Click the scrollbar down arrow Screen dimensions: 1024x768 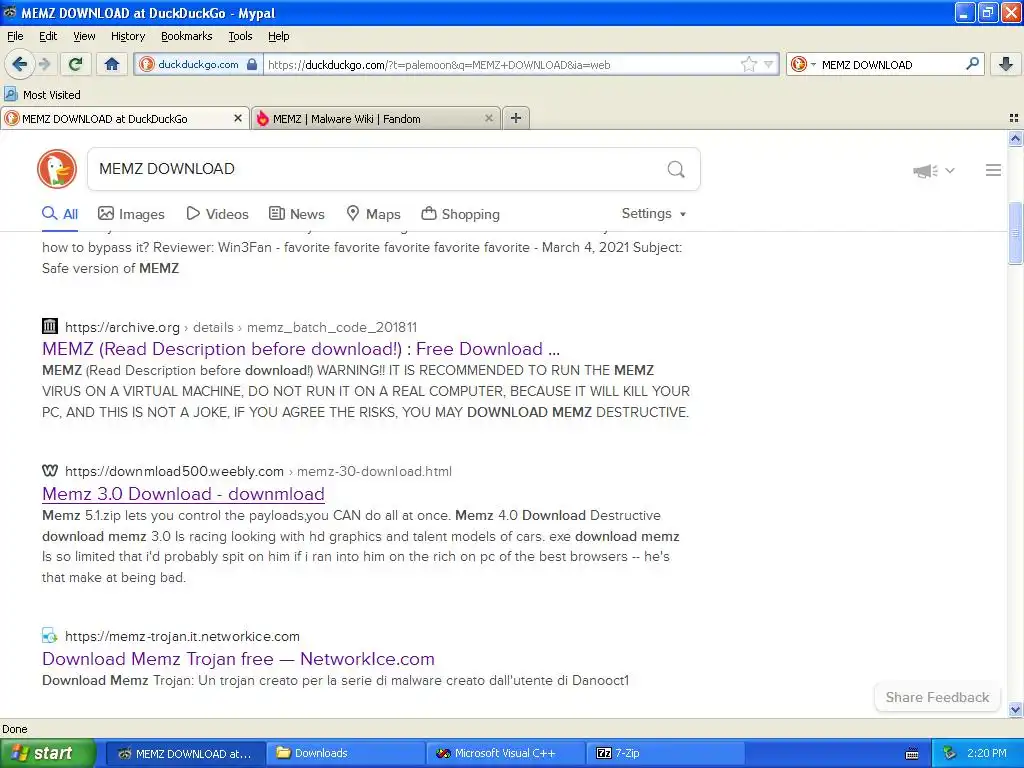click(x=1015, y=710)
